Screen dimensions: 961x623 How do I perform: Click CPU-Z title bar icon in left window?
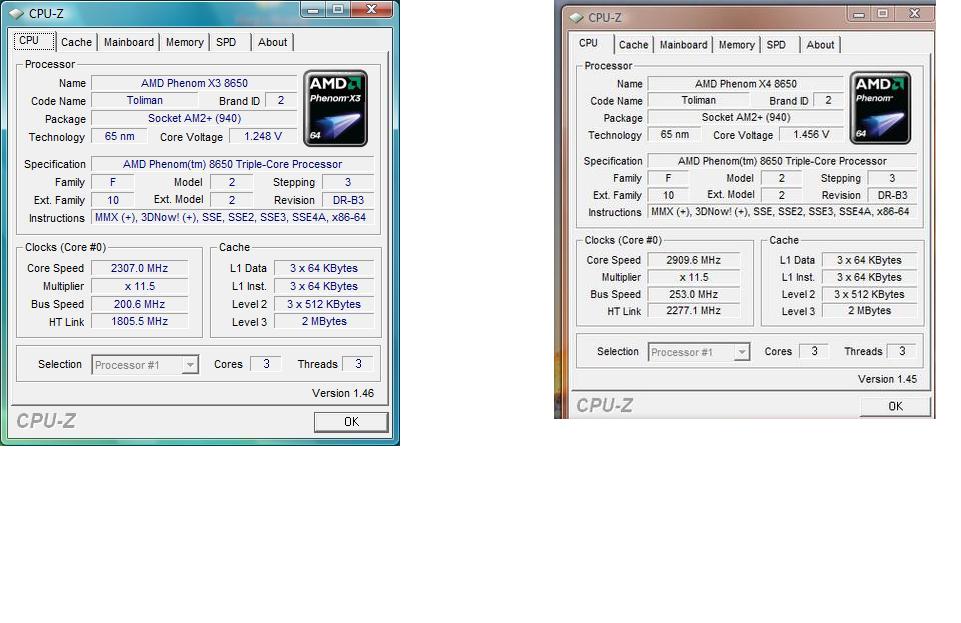click(x=16, y=13)
